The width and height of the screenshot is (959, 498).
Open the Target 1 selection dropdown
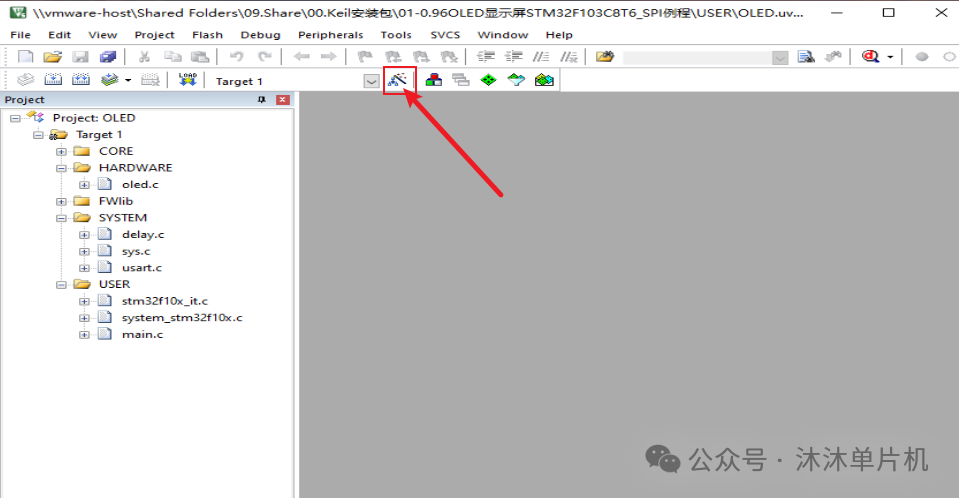pyautogui.click(x=371, y=81)
